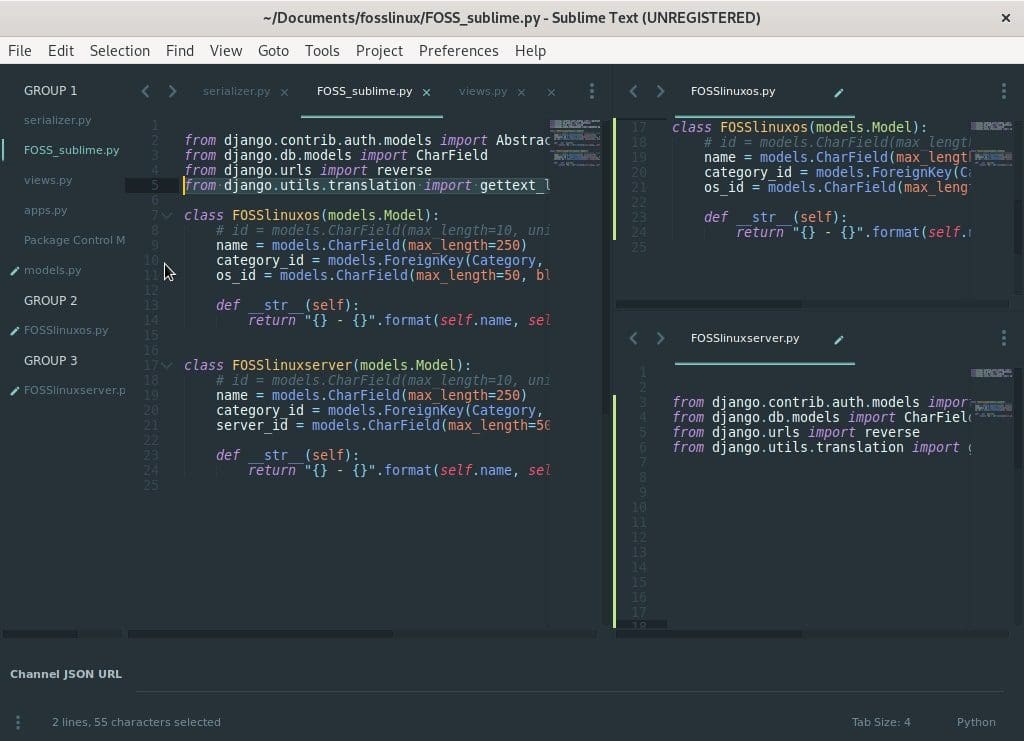Screen dimensions: 1024x741
Task: Open the three-dot menu of the FOSSlinuxserver.py pane
Action: click(1003, 338)
